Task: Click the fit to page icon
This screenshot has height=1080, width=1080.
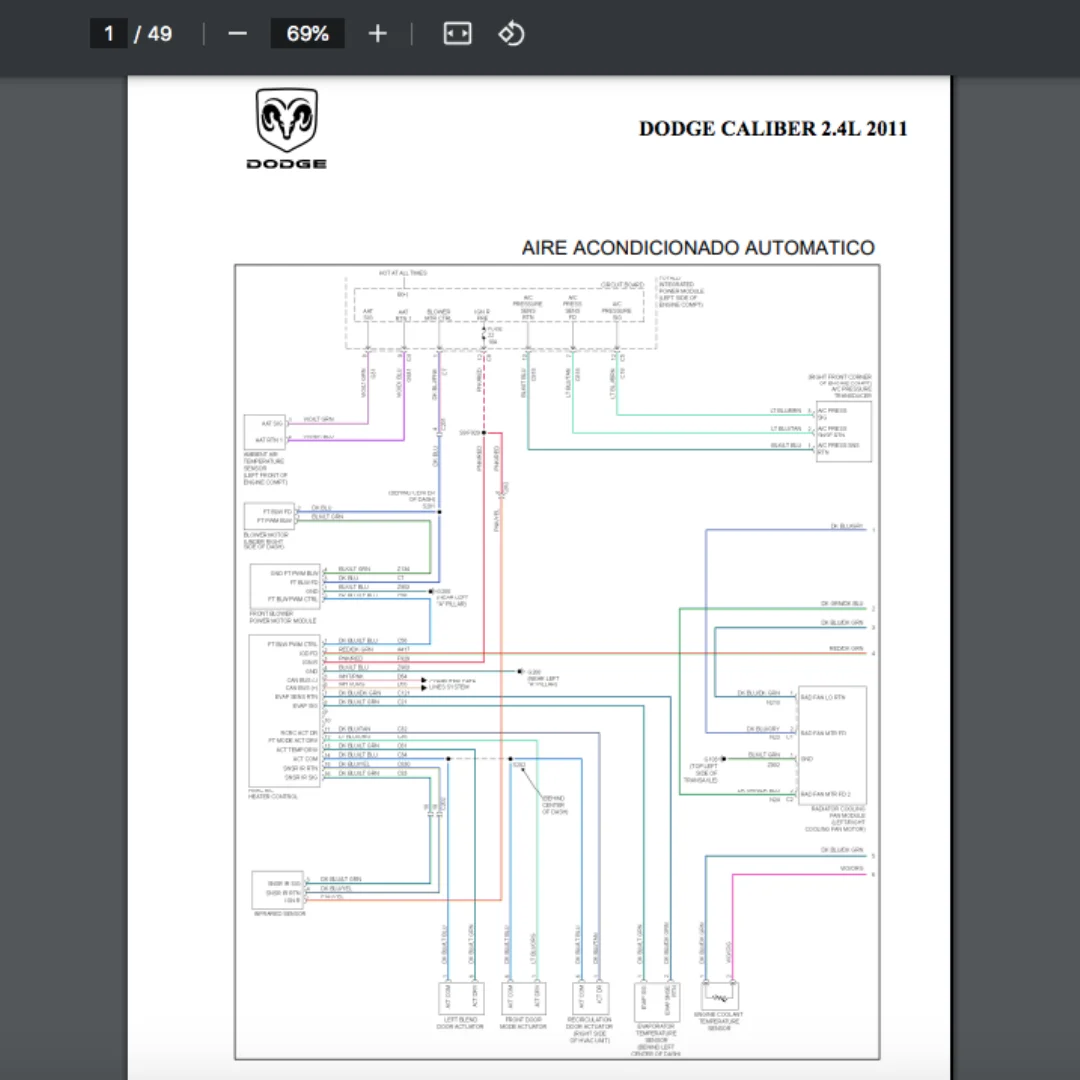Action: [457, 33]
